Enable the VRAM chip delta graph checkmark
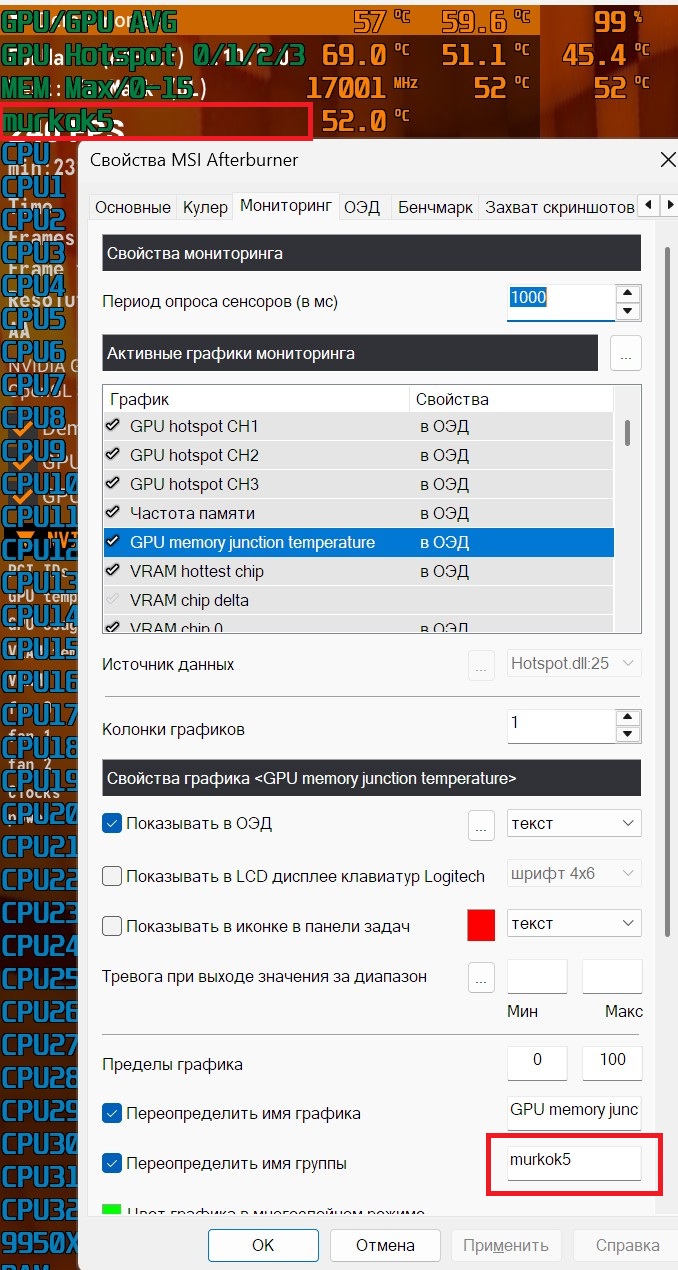678x1270 pixels. (112, 600)
